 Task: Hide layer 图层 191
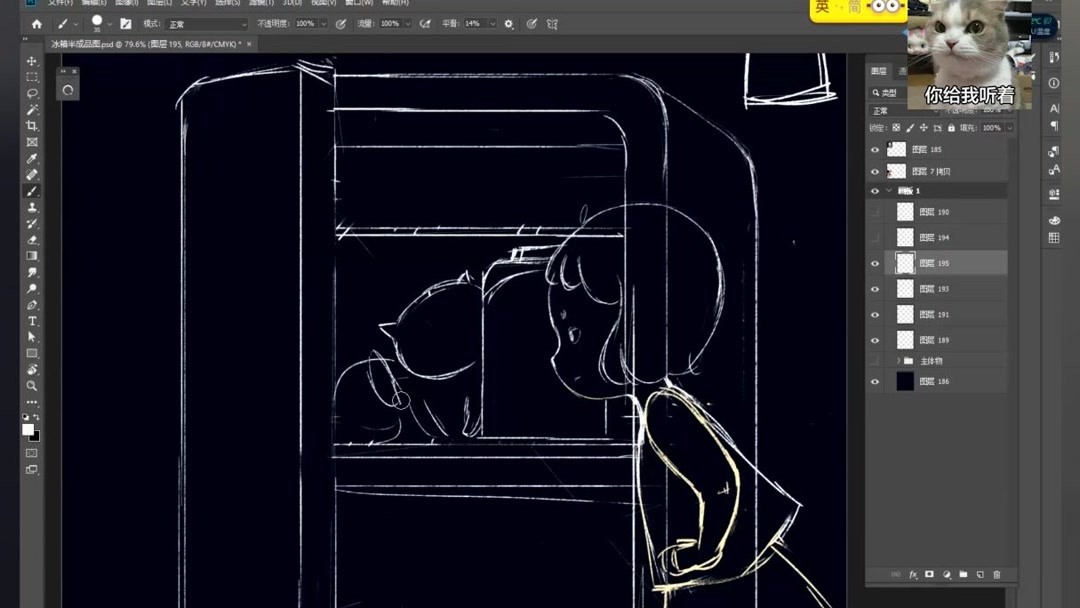click(875, 315)
